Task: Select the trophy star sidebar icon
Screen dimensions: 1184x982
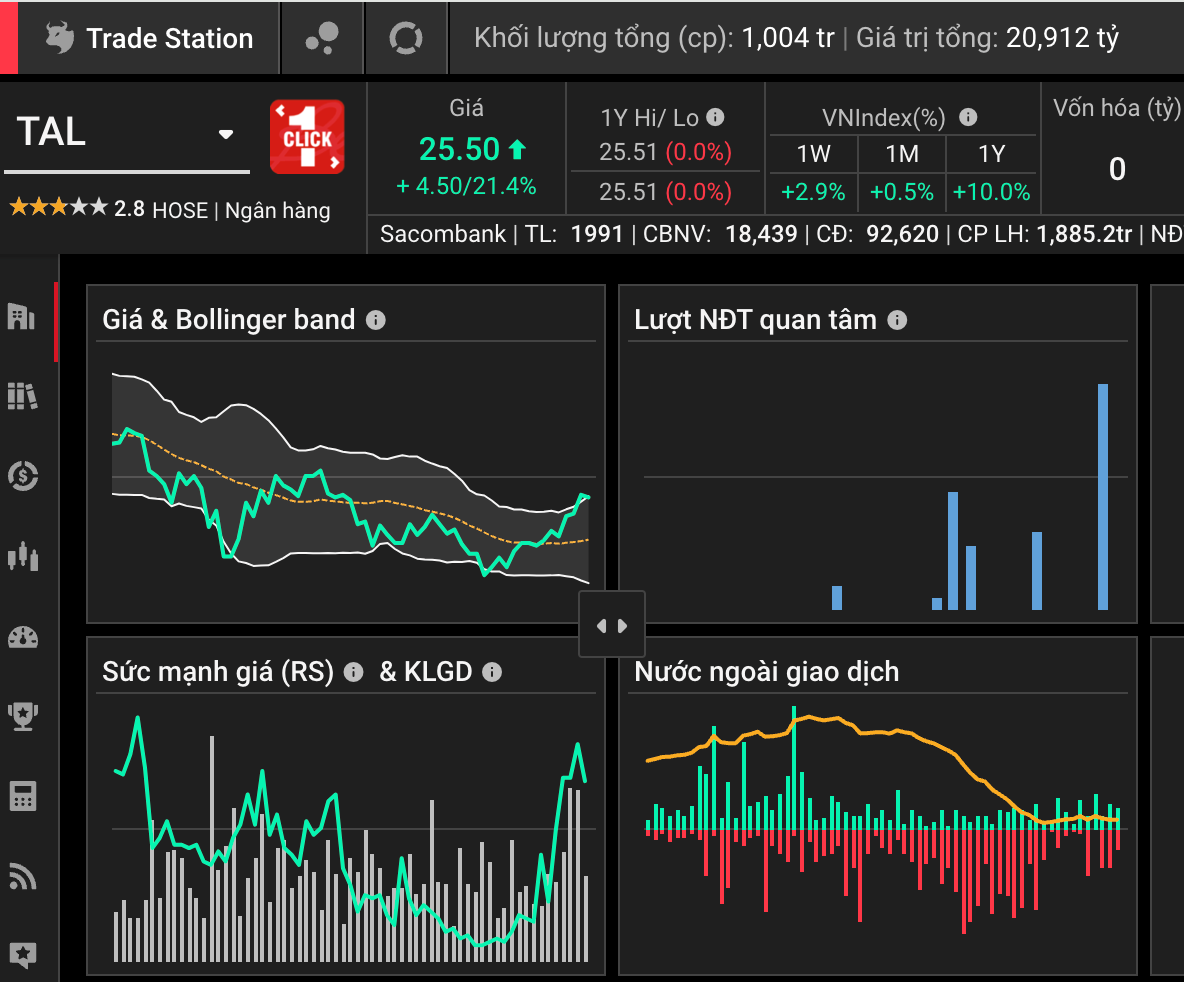Action: coord(21,716)
